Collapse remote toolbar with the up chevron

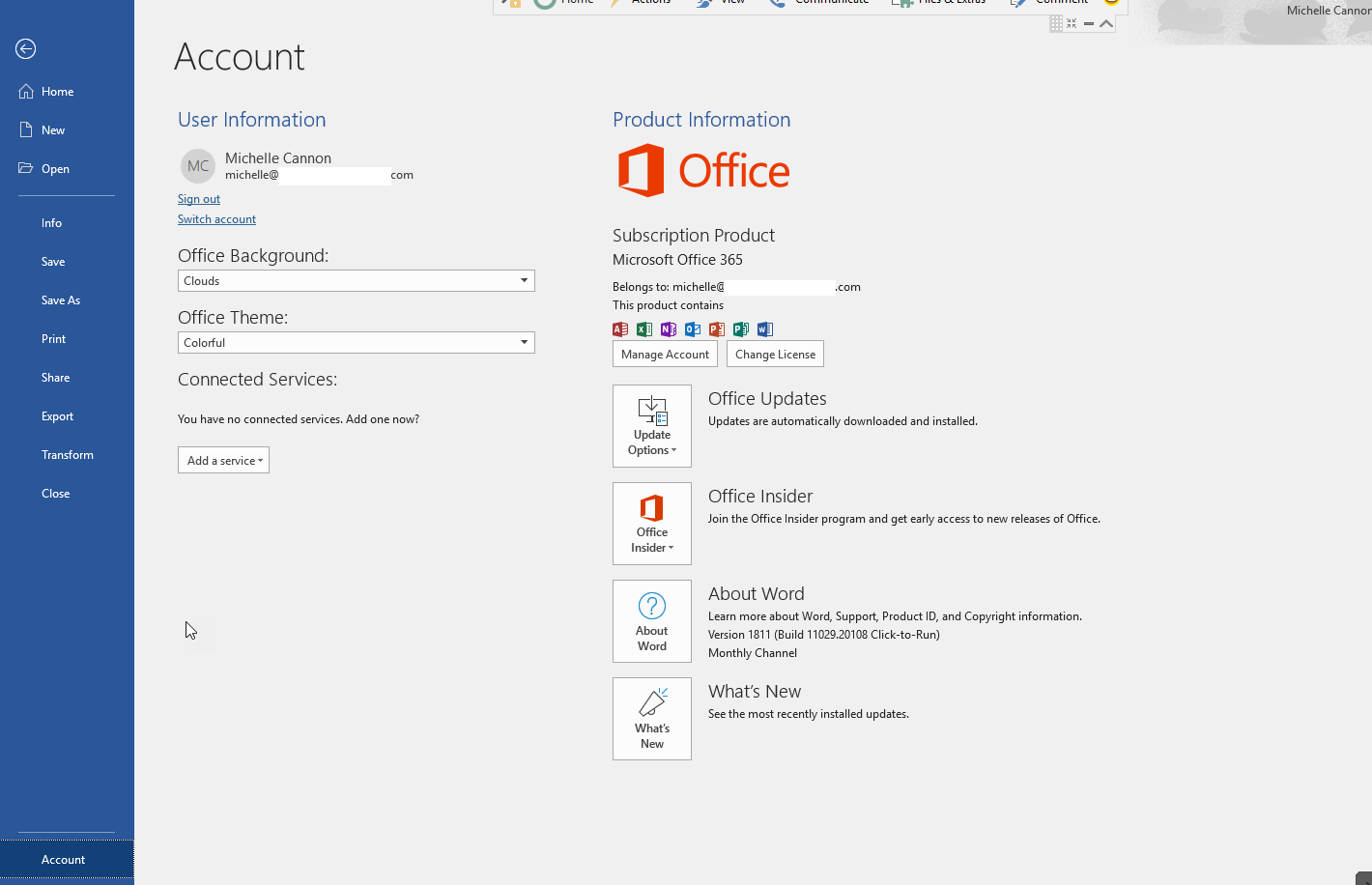tap(1106, 23)
